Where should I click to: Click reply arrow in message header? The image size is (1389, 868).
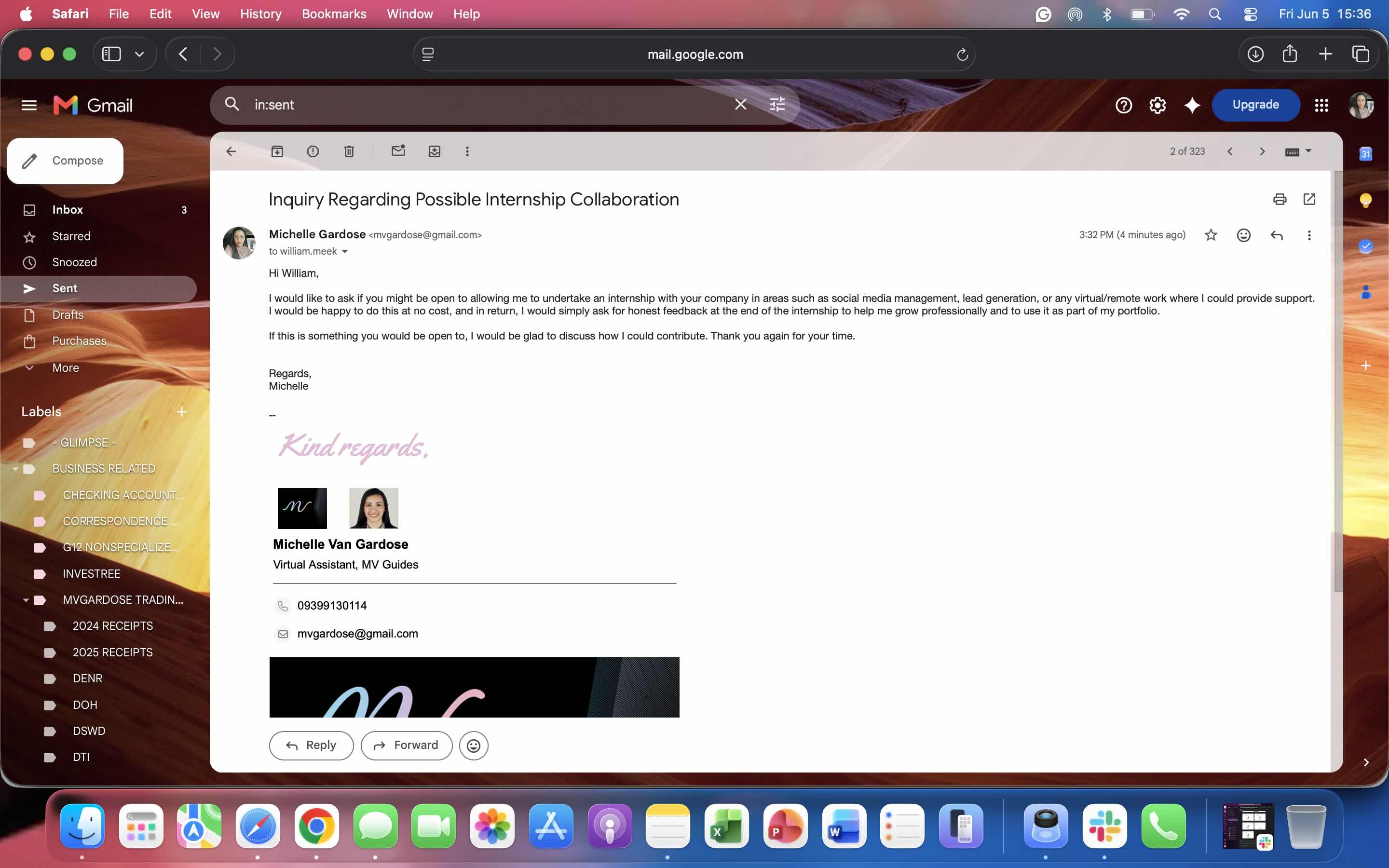pyautogui.click(x=1277, y=235)
